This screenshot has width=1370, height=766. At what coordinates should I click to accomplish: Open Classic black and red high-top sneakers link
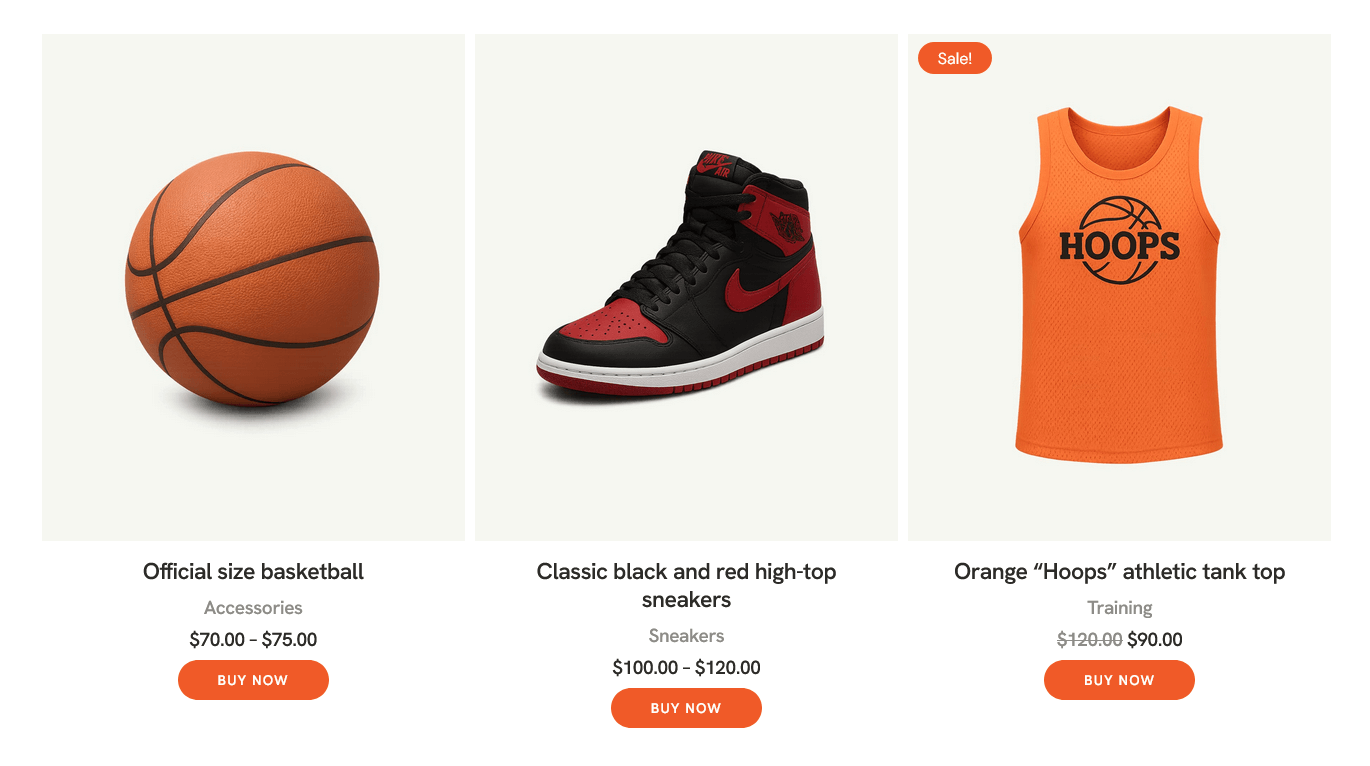(686, 586)
